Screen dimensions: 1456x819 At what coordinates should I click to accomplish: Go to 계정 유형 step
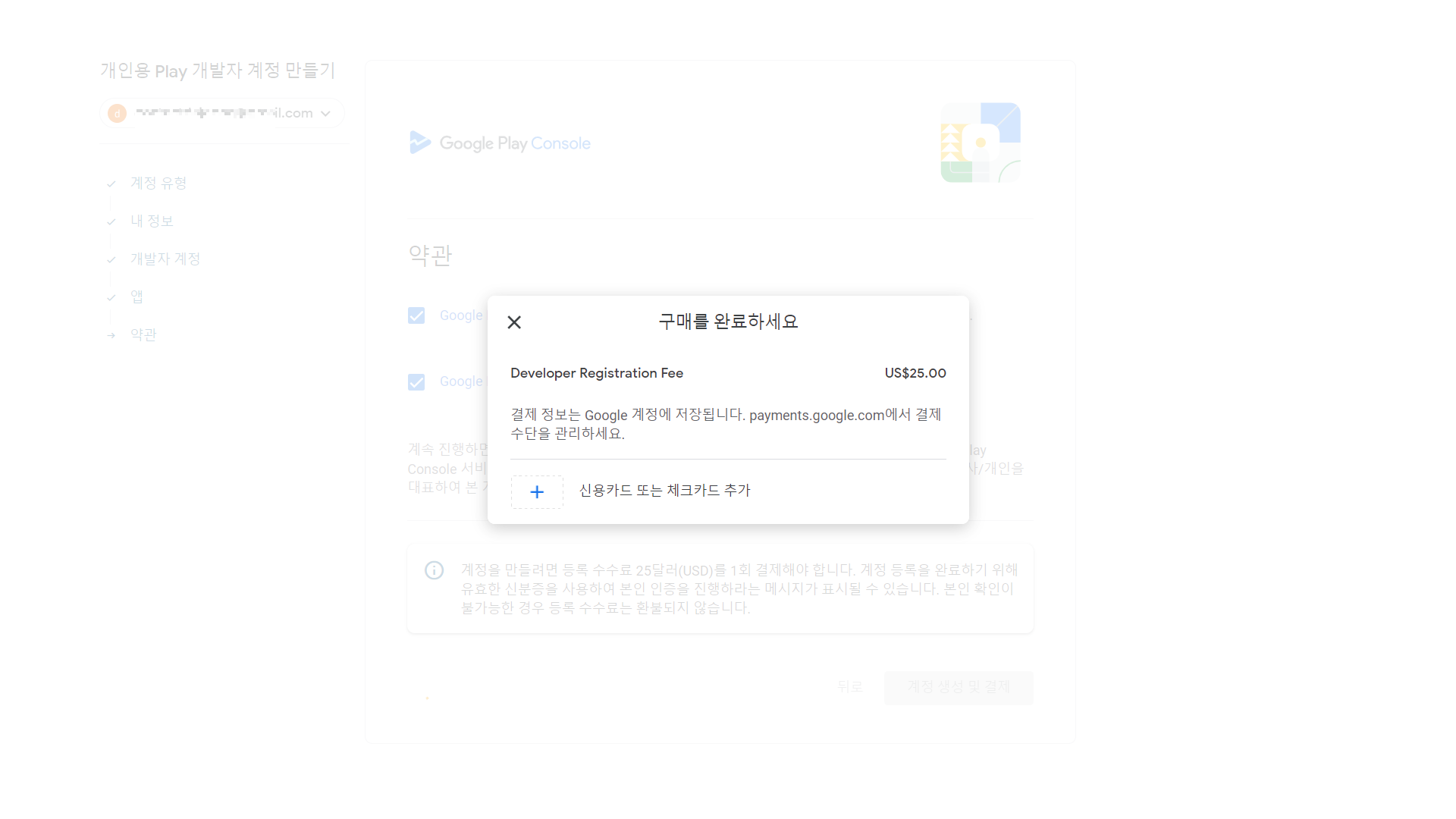(x=158, y=183)
